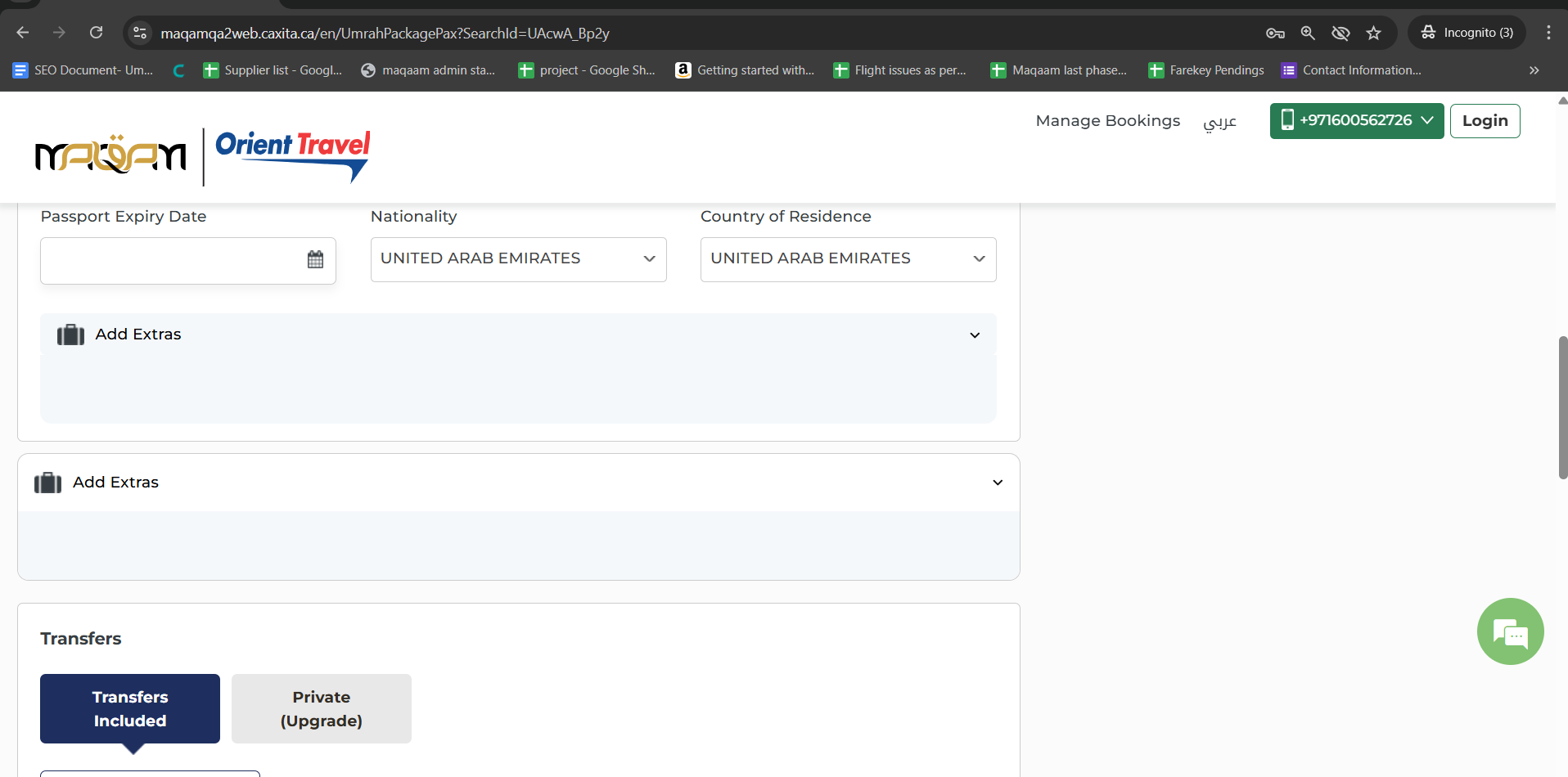This screenshot has height=777, width=1568.
Task: Open the site information icon beside URL
Action: tap(140, 33)
